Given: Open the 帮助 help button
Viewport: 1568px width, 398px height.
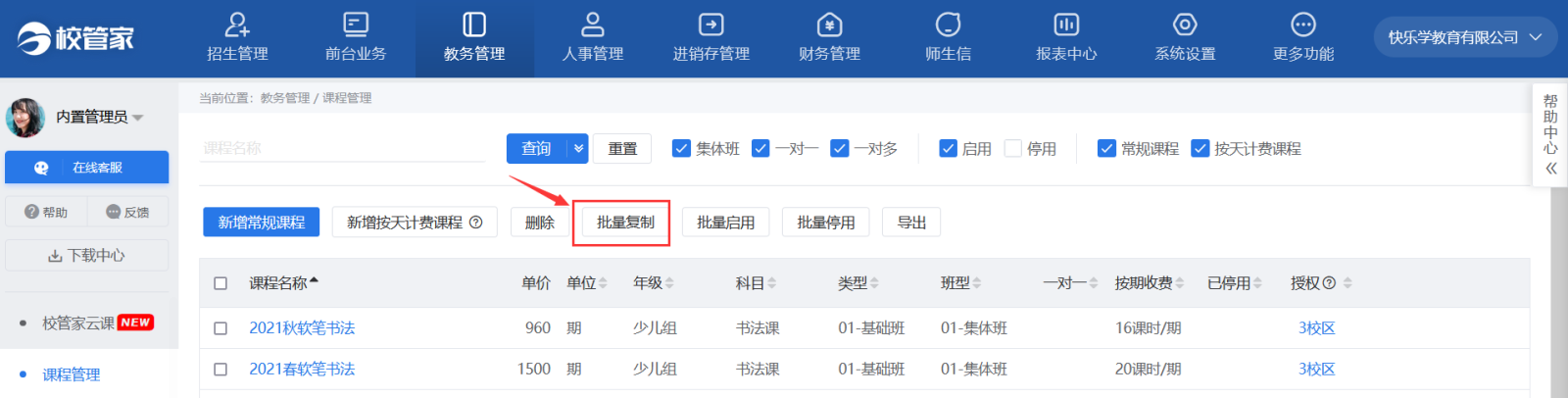Looking at the screenshot, I should coord(46,212).
